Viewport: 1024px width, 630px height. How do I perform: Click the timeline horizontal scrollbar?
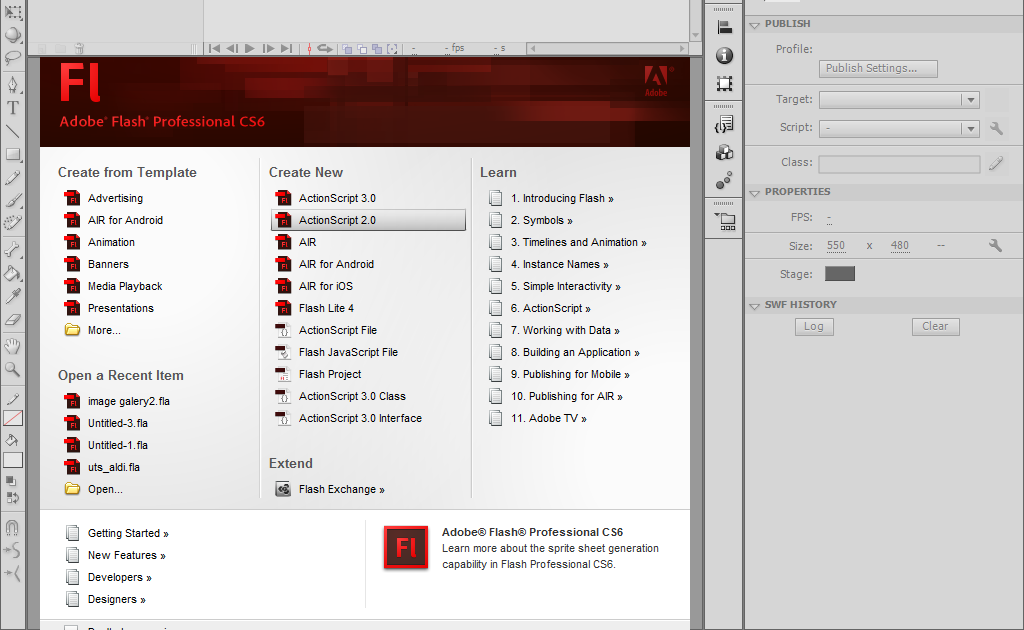coord(607,48)
